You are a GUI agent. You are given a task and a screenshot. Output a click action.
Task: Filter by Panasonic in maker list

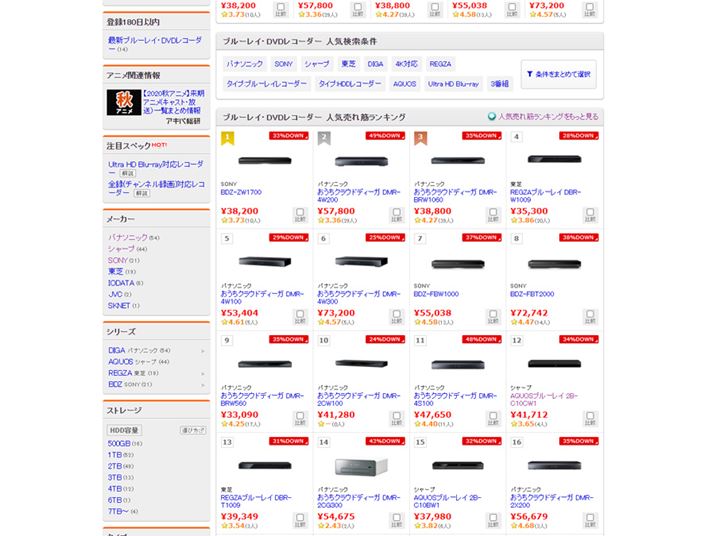128,237
